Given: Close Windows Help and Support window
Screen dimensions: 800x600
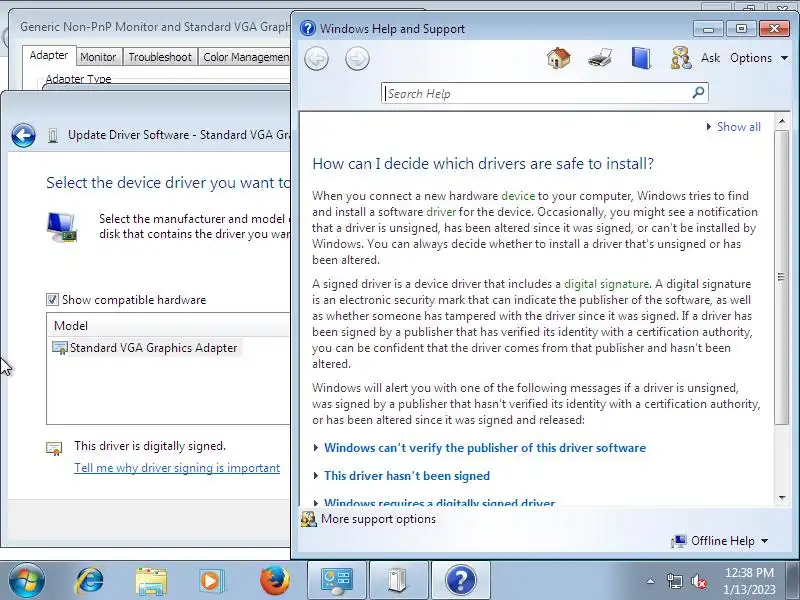Looking at the screenshot, I should [x=774, y=29].
